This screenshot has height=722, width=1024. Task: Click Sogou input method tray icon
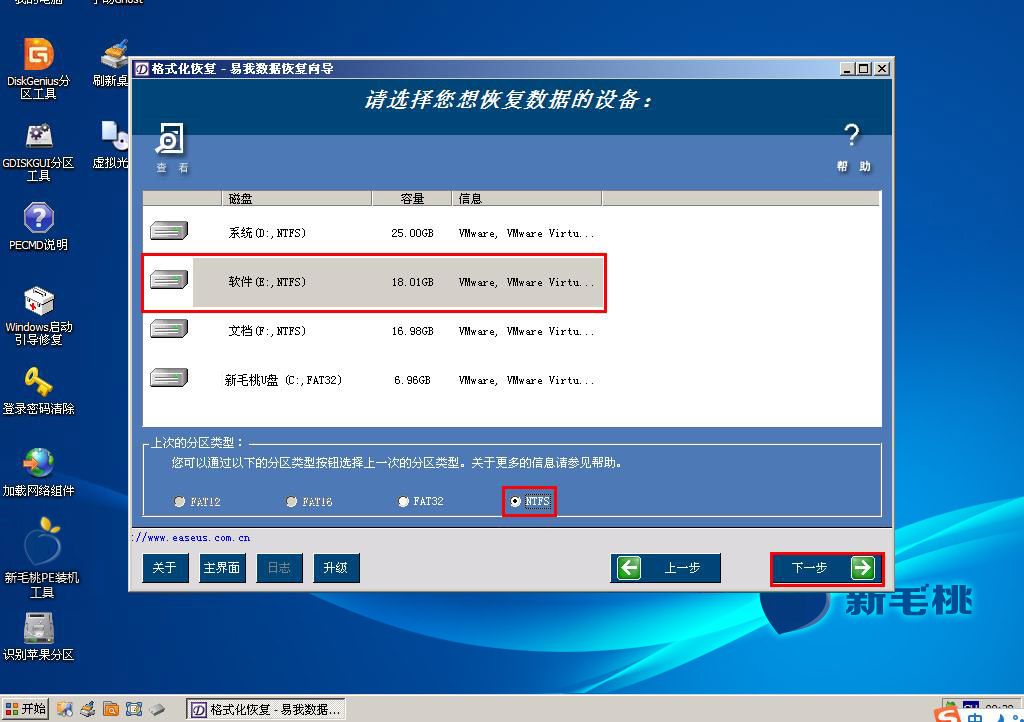[948, 715]
